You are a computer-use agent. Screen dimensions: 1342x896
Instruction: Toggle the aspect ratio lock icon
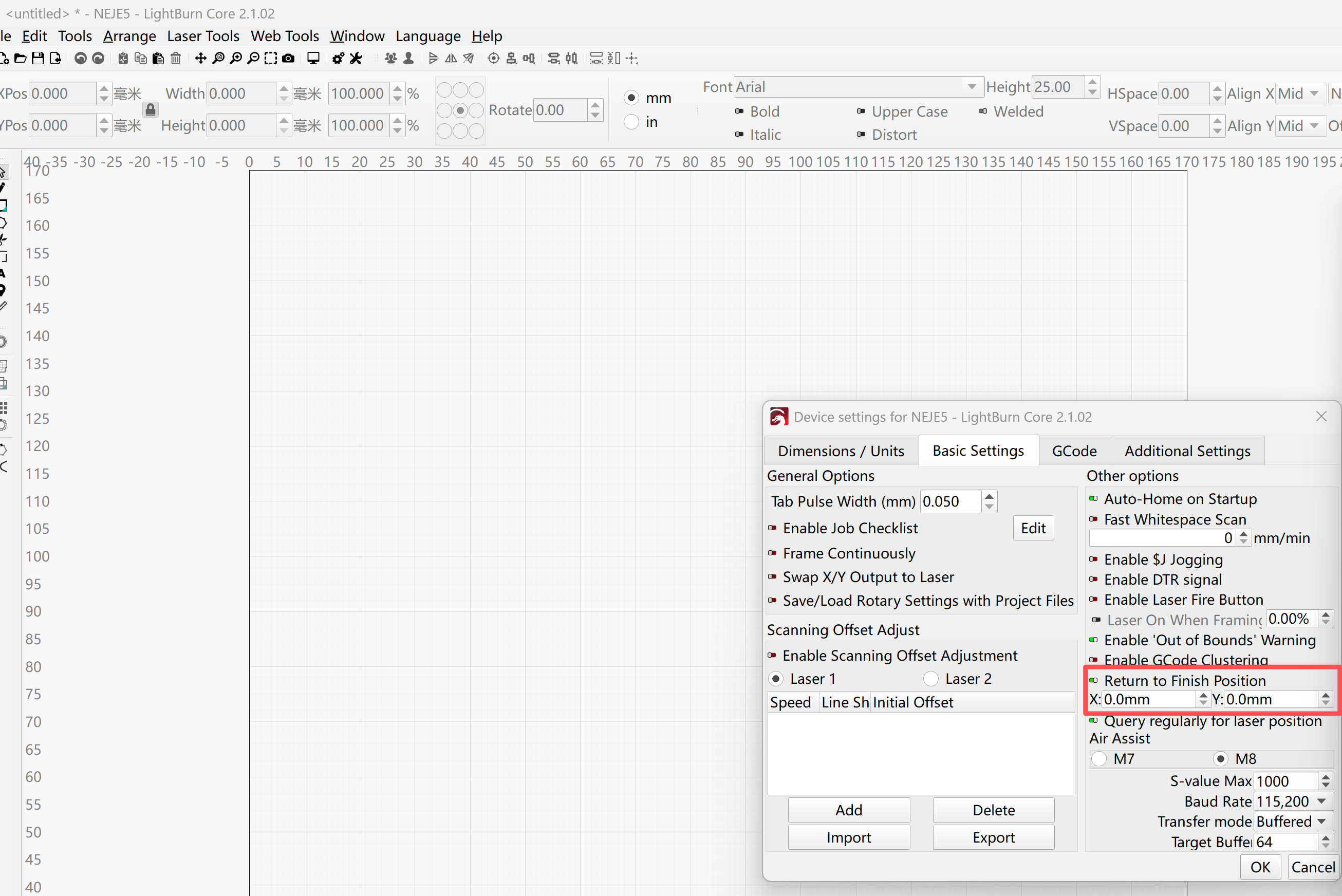(150, 109)
